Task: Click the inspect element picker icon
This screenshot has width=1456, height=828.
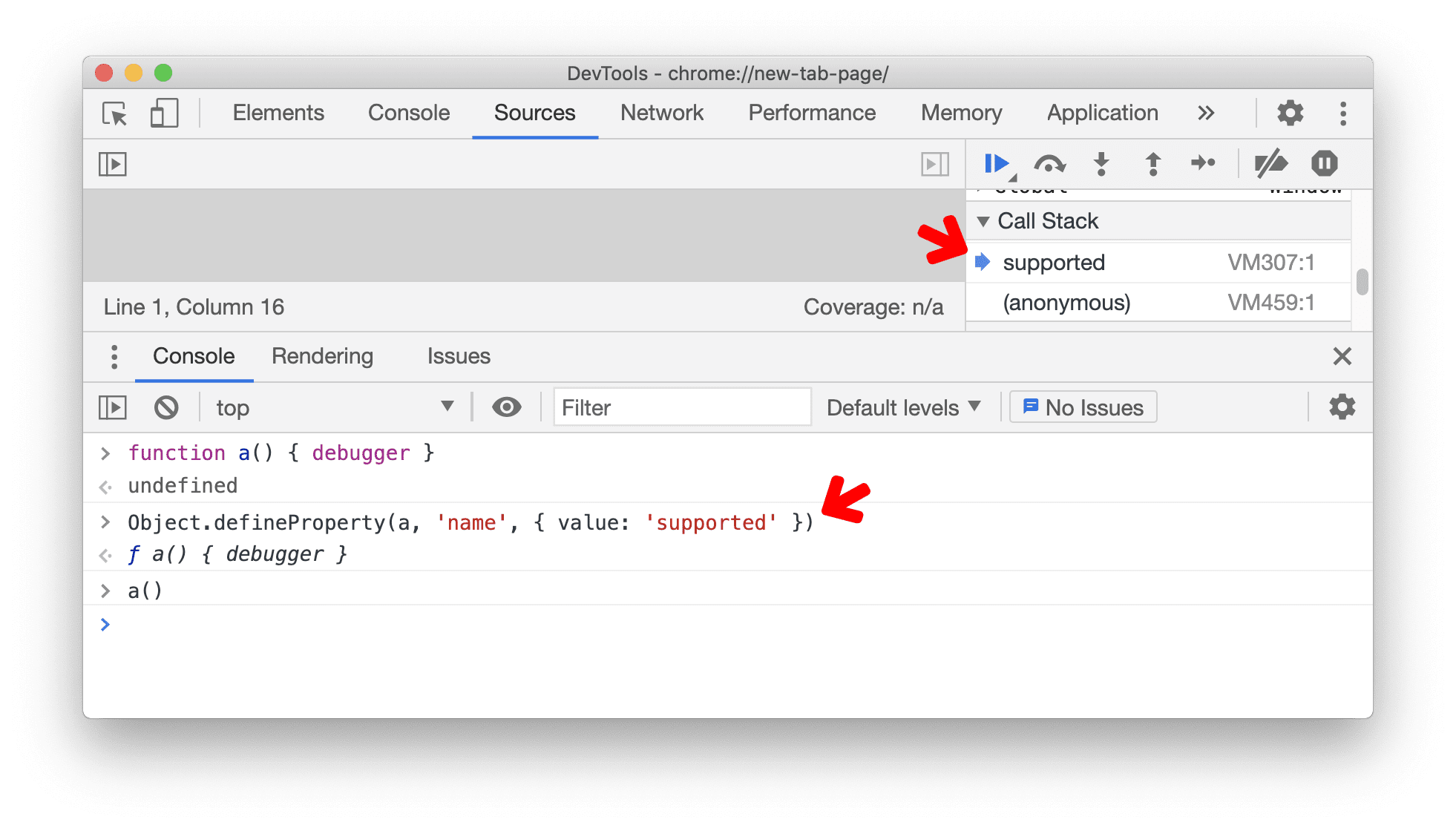Action: point(116,113)
